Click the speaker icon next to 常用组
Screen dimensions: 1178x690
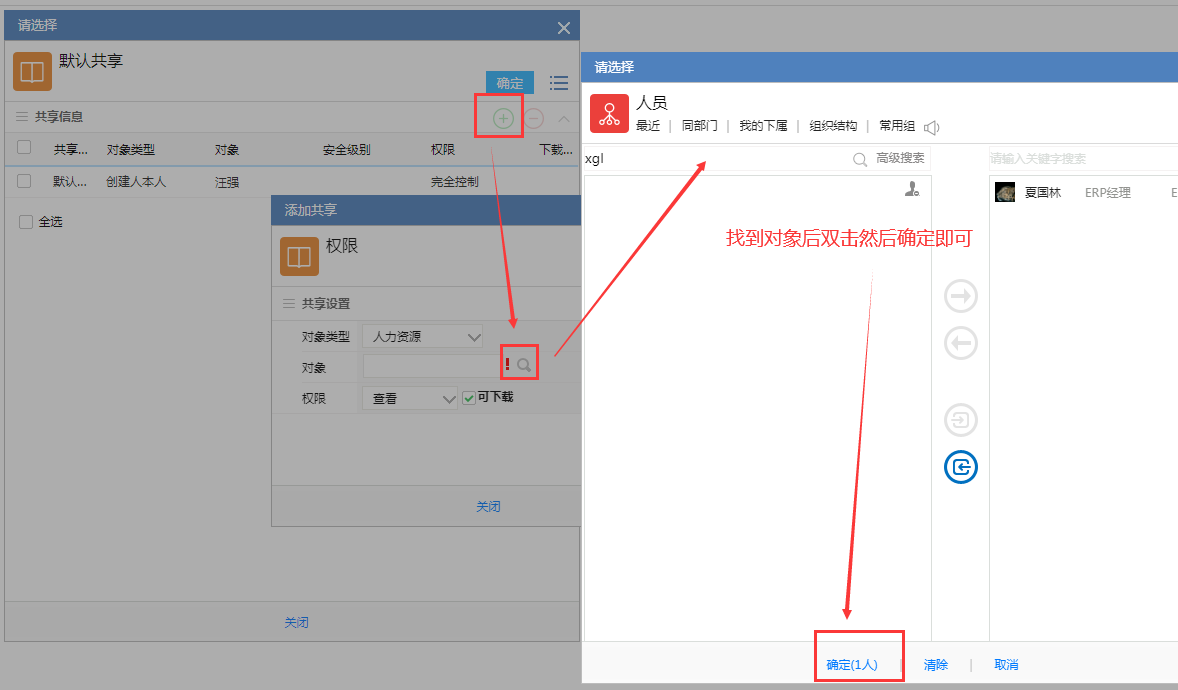point(931,127)
